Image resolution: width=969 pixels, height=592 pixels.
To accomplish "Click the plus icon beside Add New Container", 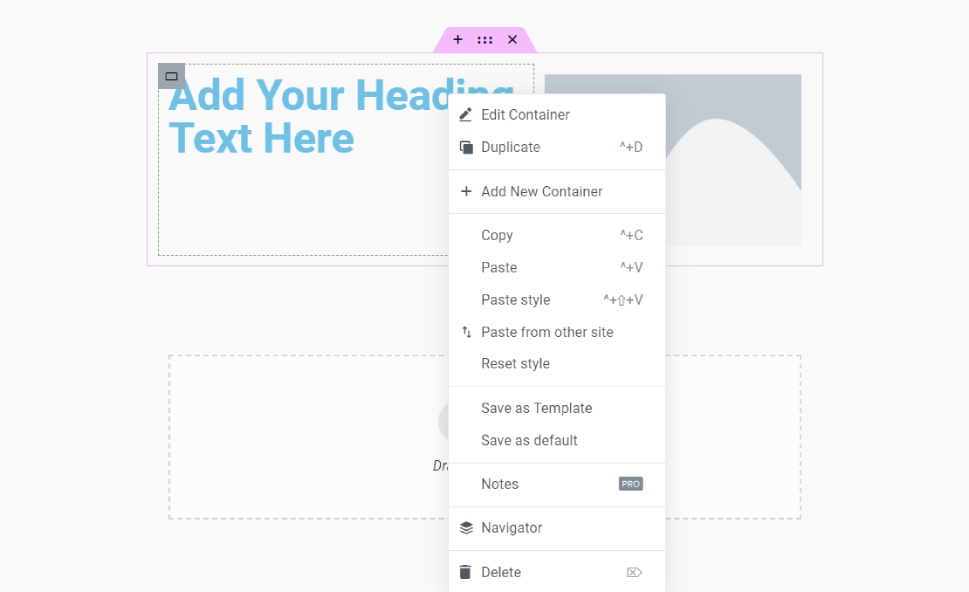I will 465,190.
